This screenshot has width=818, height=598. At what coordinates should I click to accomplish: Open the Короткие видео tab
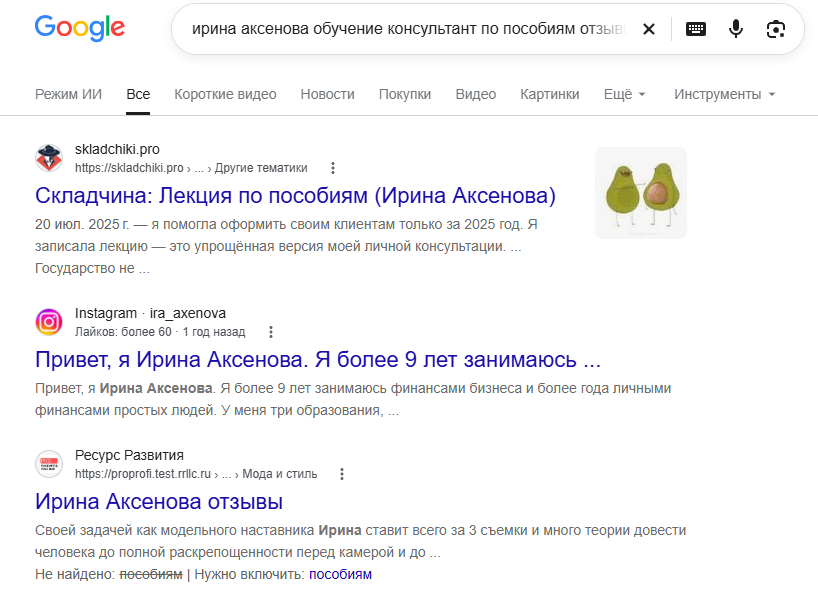click(x=225, y=94)
